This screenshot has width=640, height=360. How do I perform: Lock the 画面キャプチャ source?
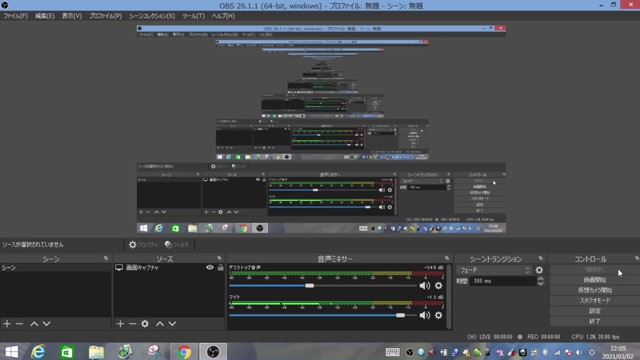(220, 268)
